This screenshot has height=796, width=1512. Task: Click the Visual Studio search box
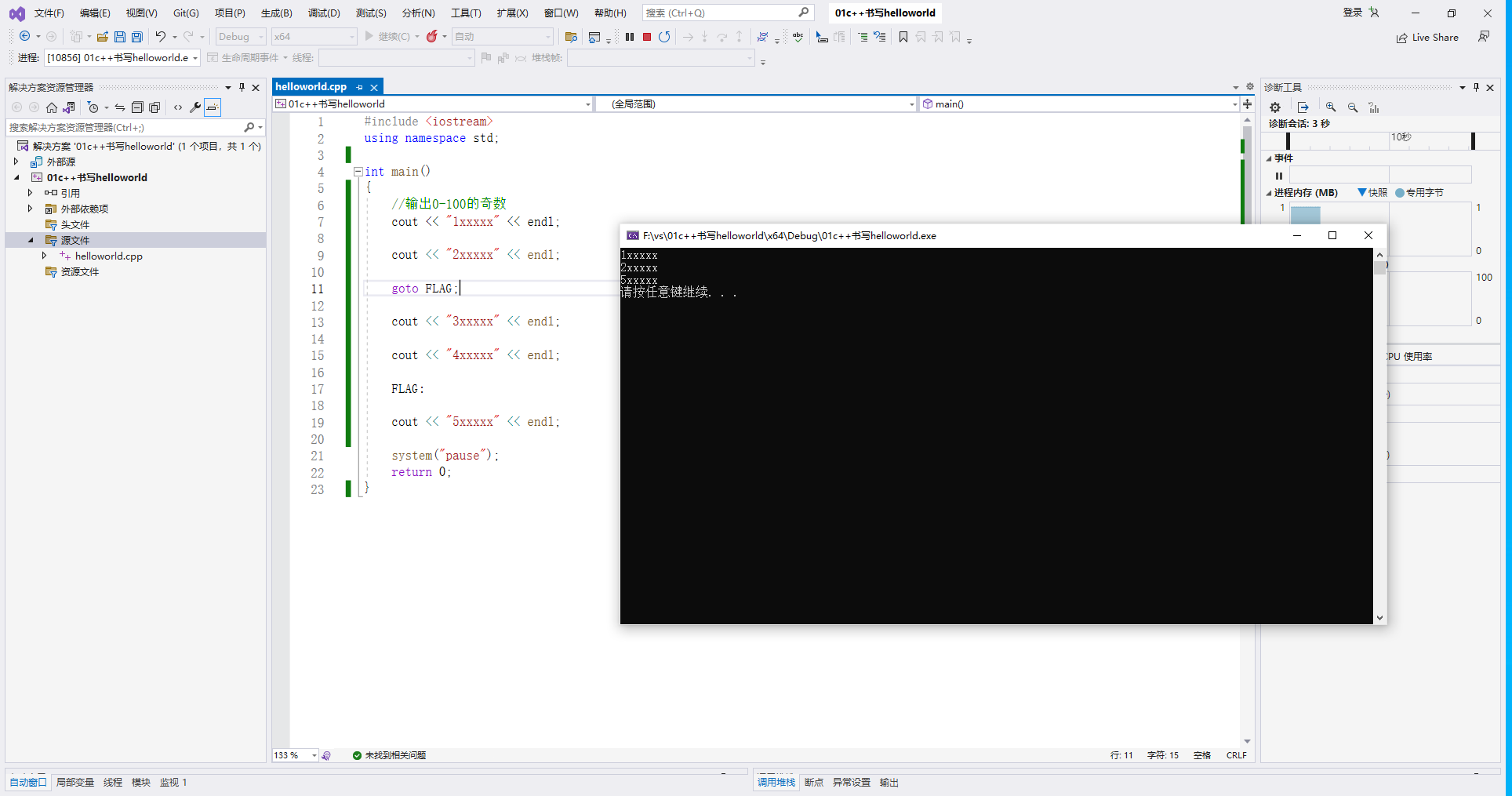[727, 13]
